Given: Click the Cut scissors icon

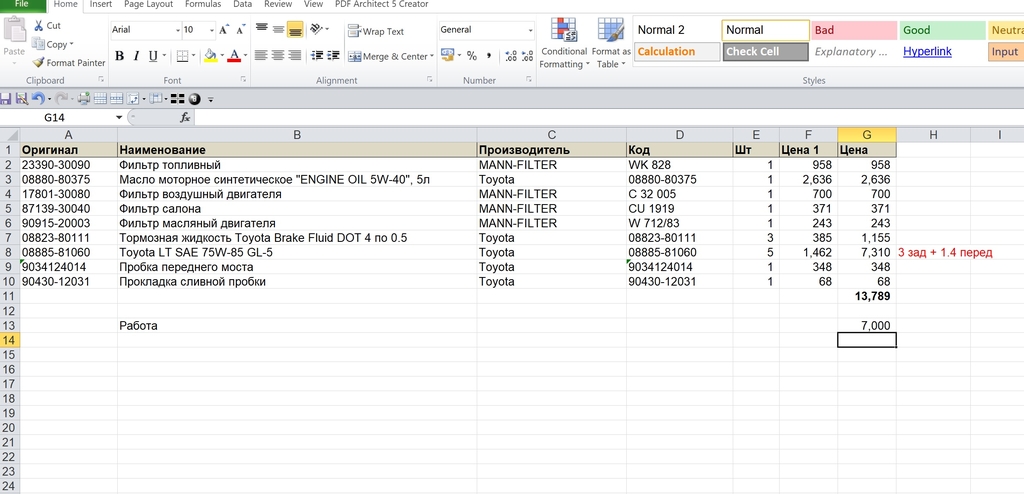Looking at the screenshot, I should (38, 25).
